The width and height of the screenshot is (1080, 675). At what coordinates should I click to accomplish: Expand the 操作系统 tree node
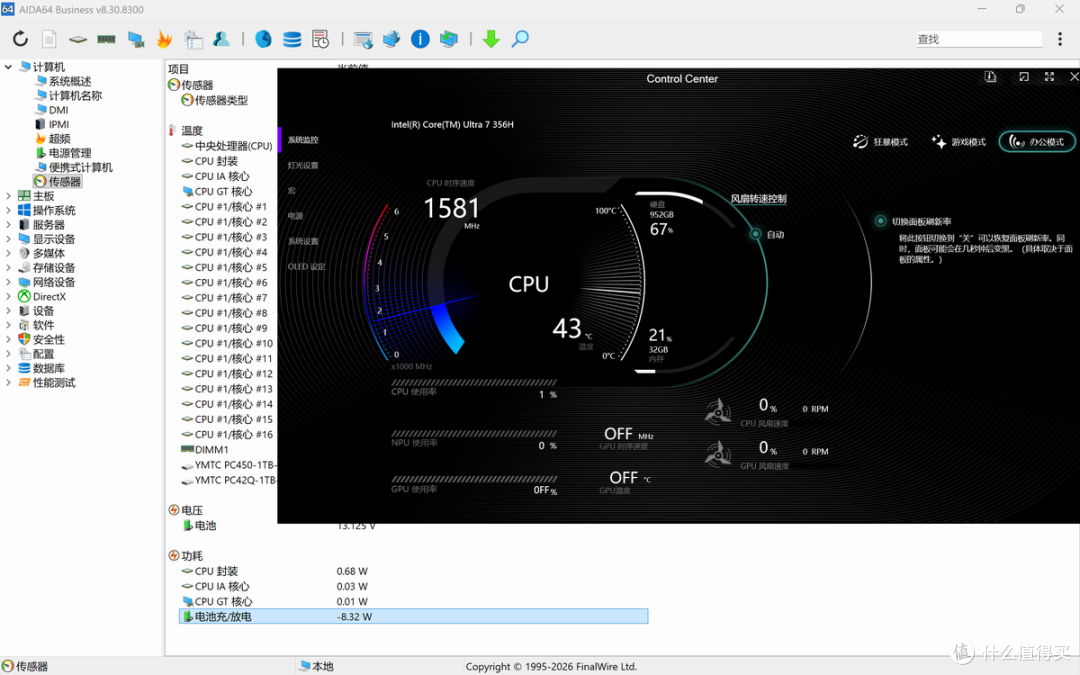tap(8, 210)
